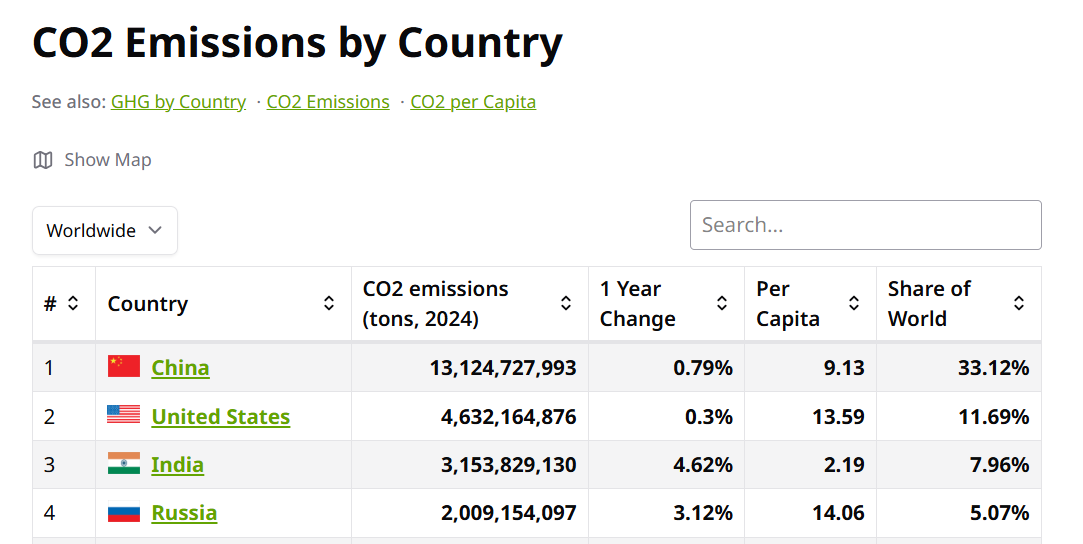1083x544 pixels.
Task: Open the United States country link
Action: (221, 417)
